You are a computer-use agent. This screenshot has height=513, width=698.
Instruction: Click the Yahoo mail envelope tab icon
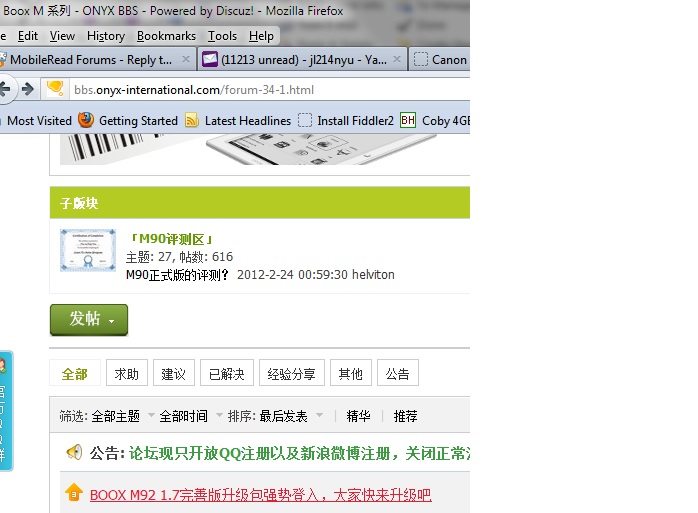coord(210,59)
